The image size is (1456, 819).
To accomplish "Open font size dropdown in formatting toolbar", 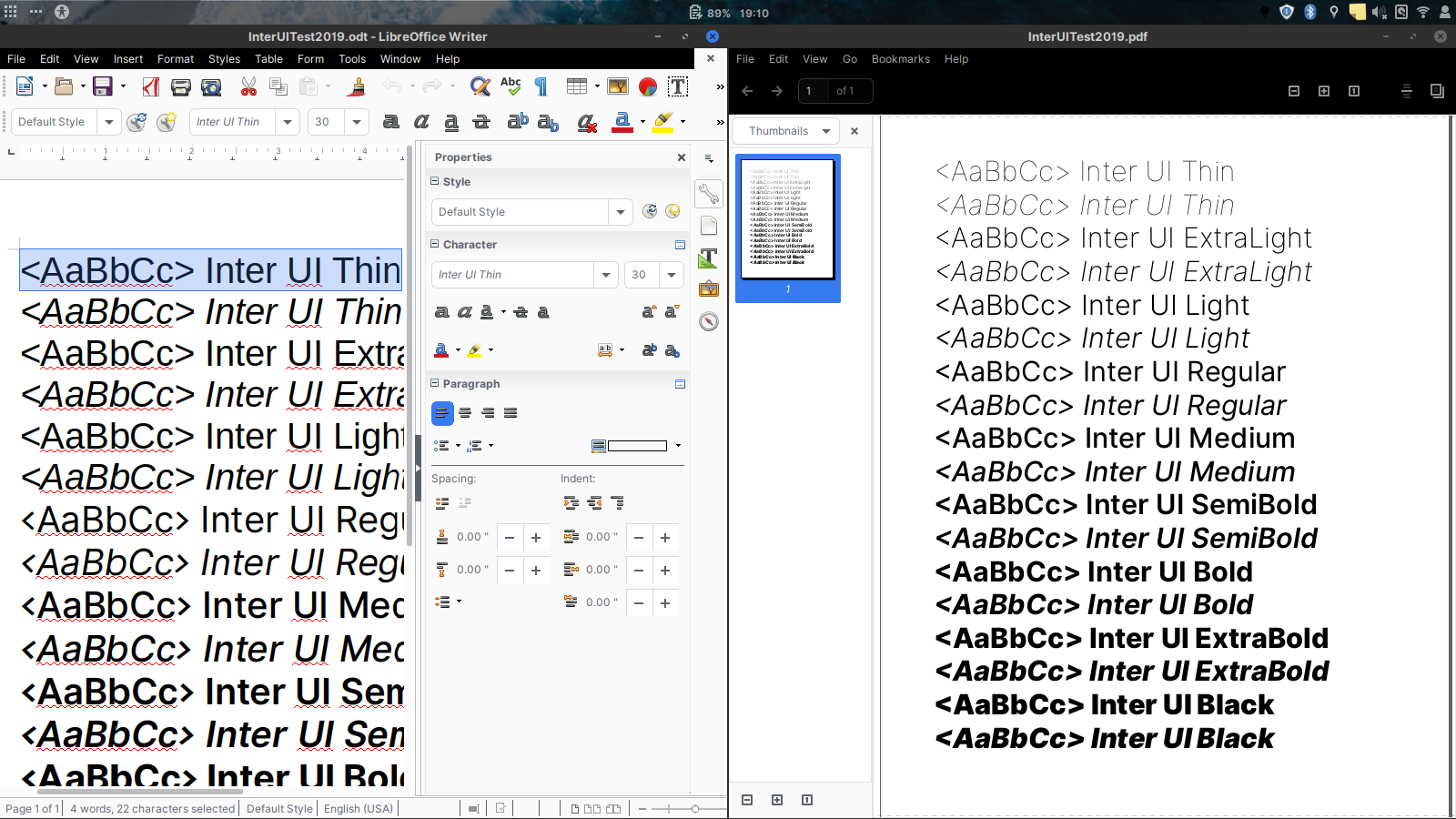I will click(357, 122).
